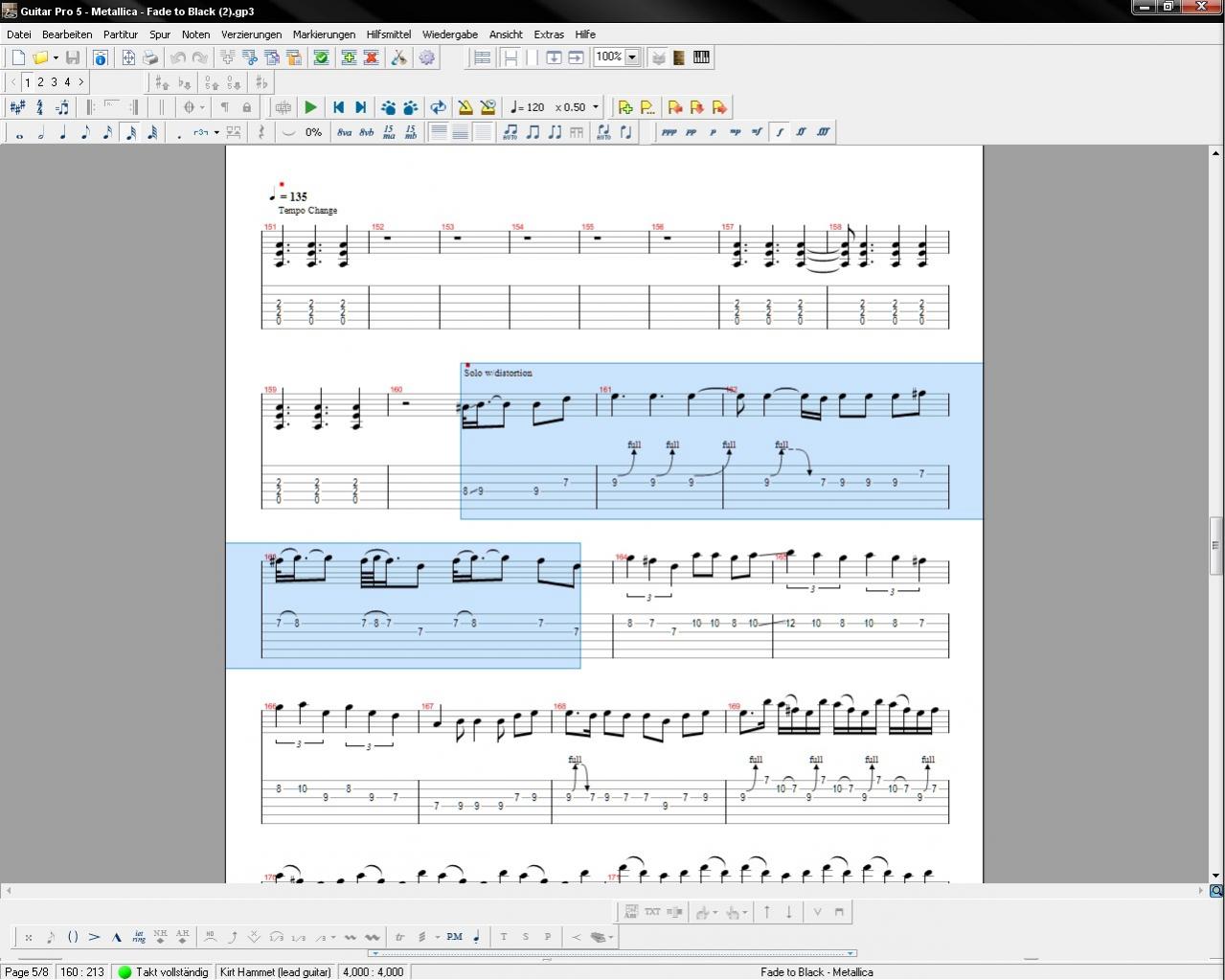
Task: Click the green plus add-track icon
Action: 349,57
